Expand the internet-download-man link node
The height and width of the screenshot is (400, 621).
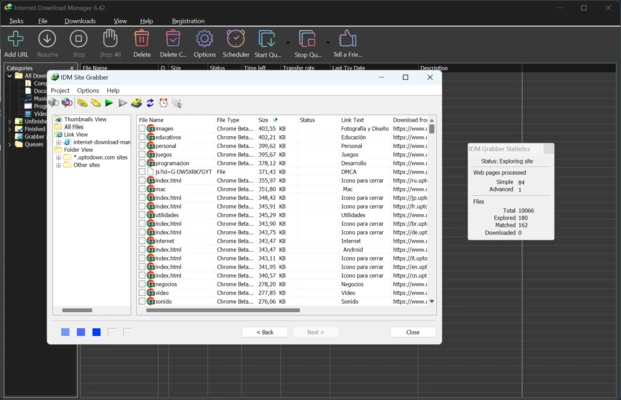58,142
